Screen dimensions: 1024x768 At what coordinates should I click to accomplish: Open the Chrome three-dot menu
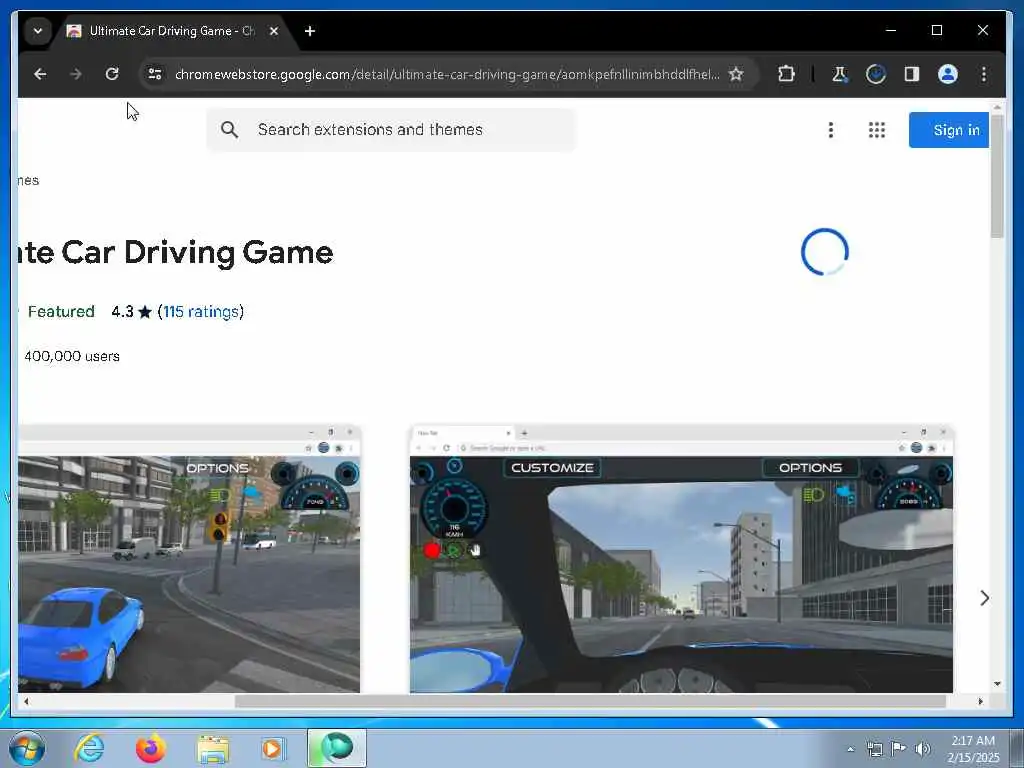tap(984, 74)
